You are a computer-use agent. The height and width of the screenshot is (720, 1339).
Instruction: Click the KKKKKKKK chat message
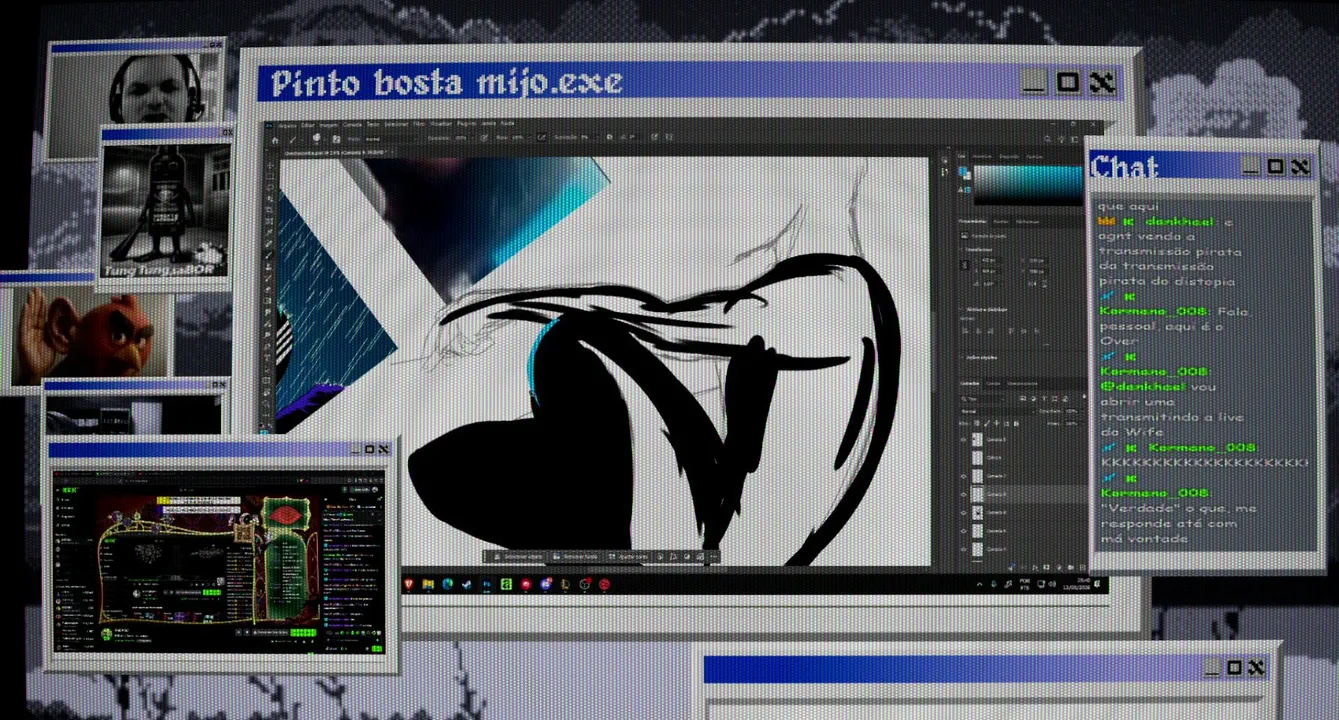(x=1204, y=463)
